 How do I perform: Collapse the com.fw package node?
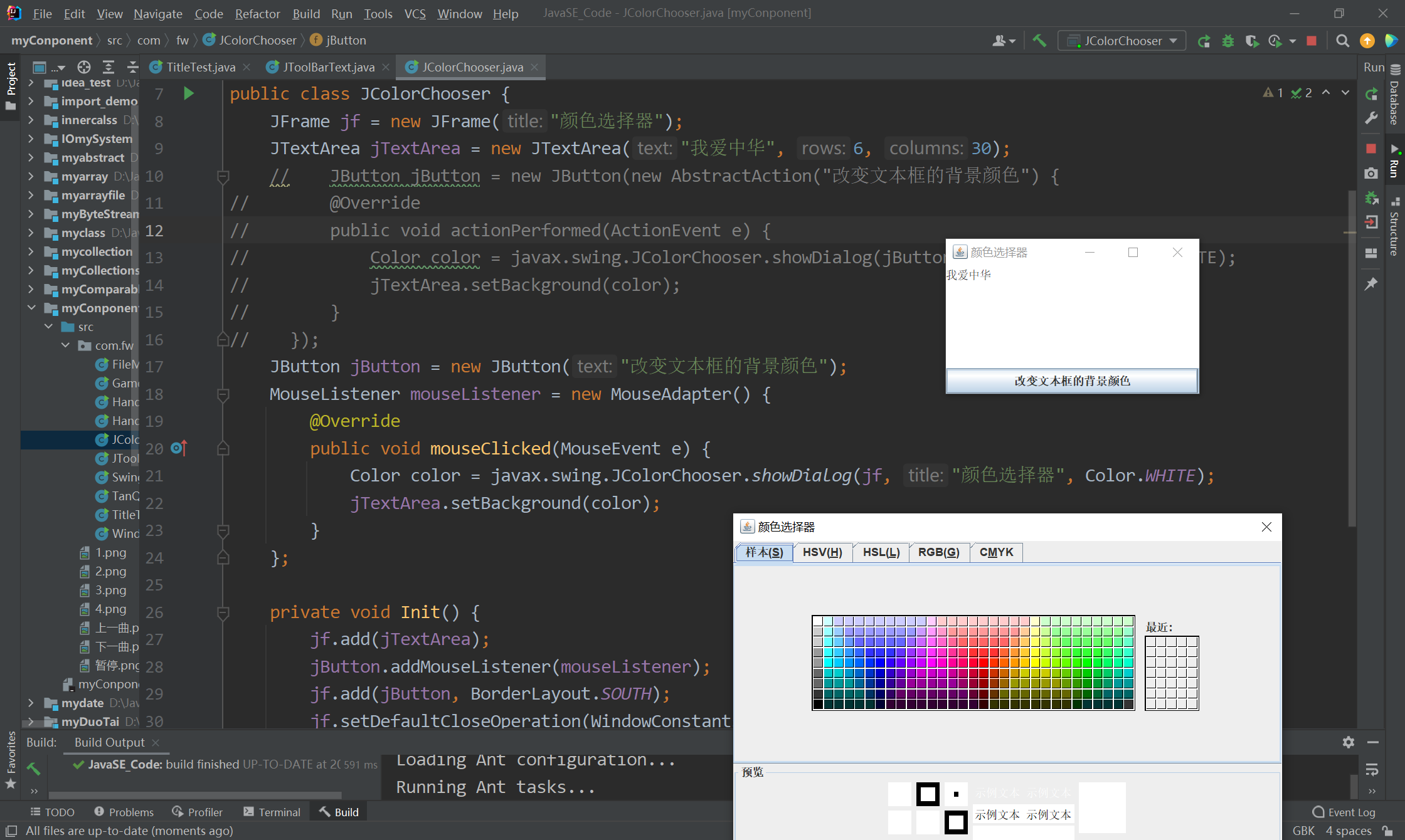click(x=65, y=345)
